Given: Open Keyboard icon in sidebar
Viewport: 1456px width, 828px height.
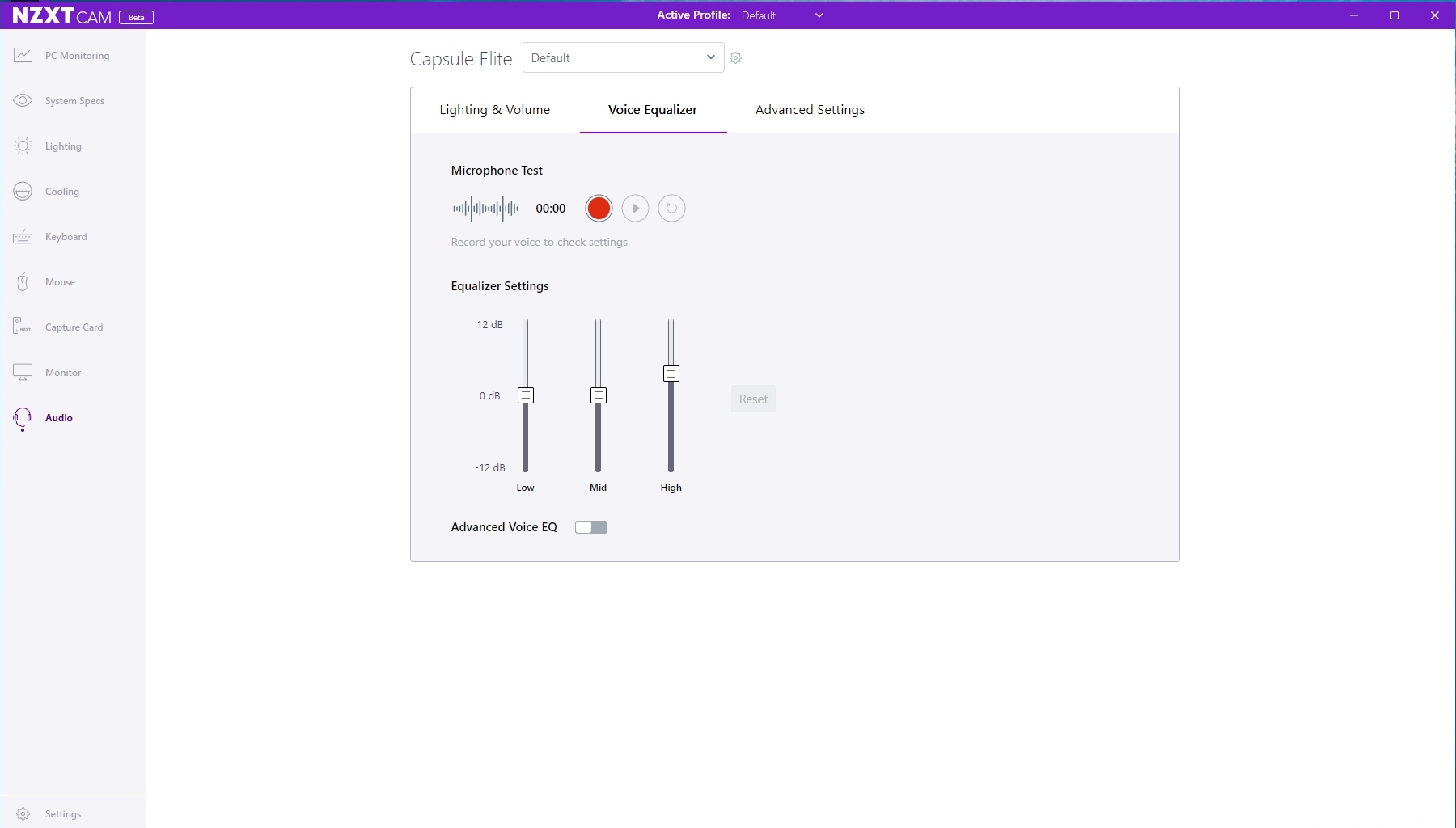Looking at the screenshot, I should 23,236.
